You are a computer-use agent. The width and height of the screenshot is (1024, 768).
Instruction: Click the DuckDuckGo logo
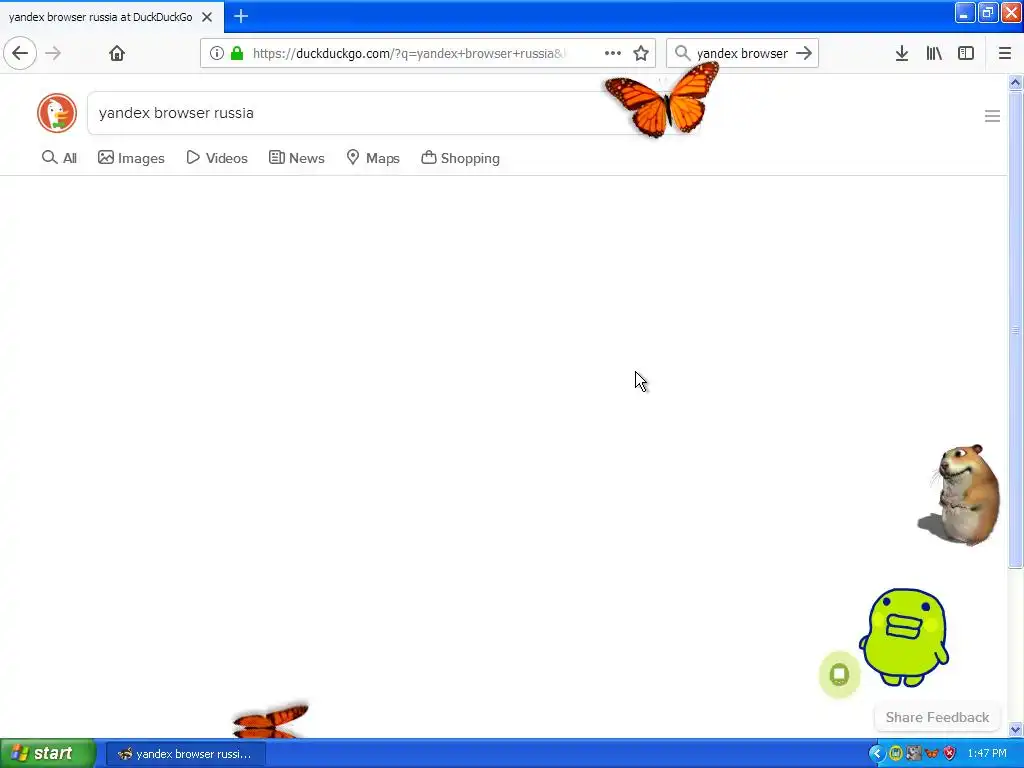(57, 113)
